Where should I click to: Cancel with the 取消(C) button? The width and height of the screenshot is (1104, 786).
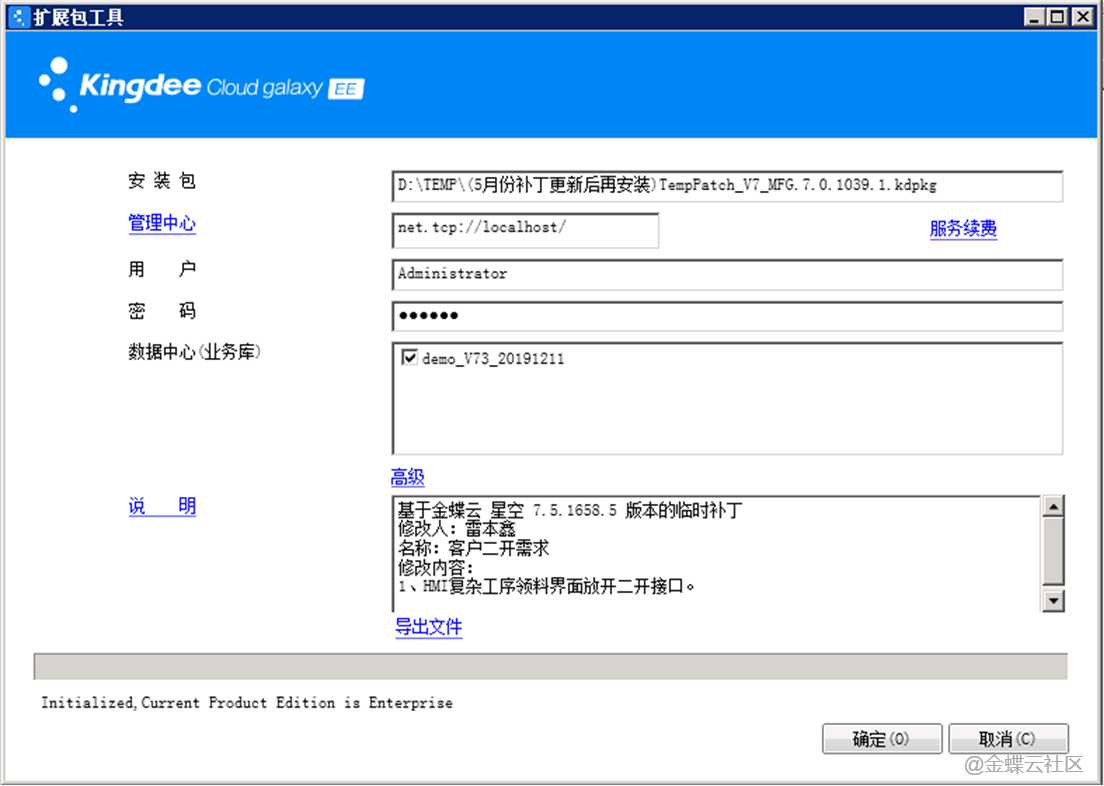[x=1008, y=739]
